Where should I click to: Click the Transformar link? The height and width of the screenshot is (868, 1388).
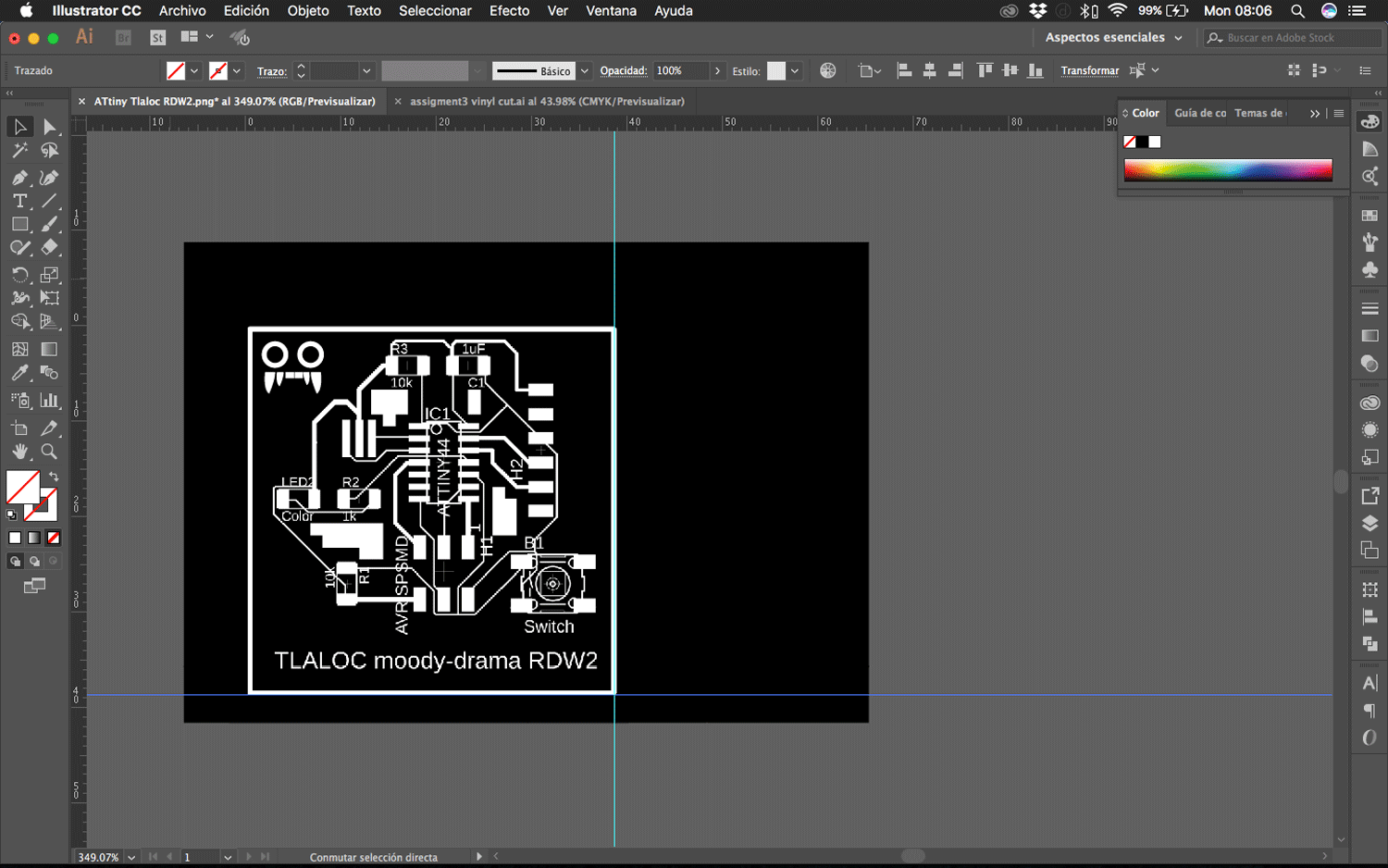pyautogui.click(x=1090, y=71)
